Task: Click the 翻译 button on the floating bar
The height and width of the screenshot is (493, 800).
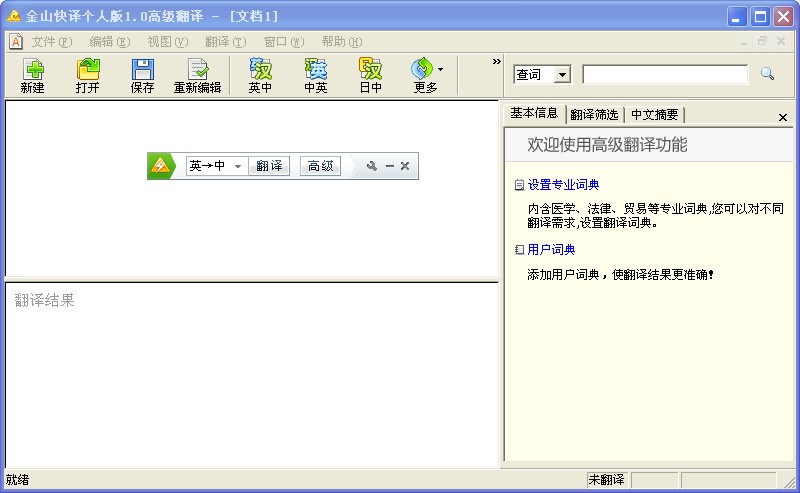Action: (x=269, y=166)
